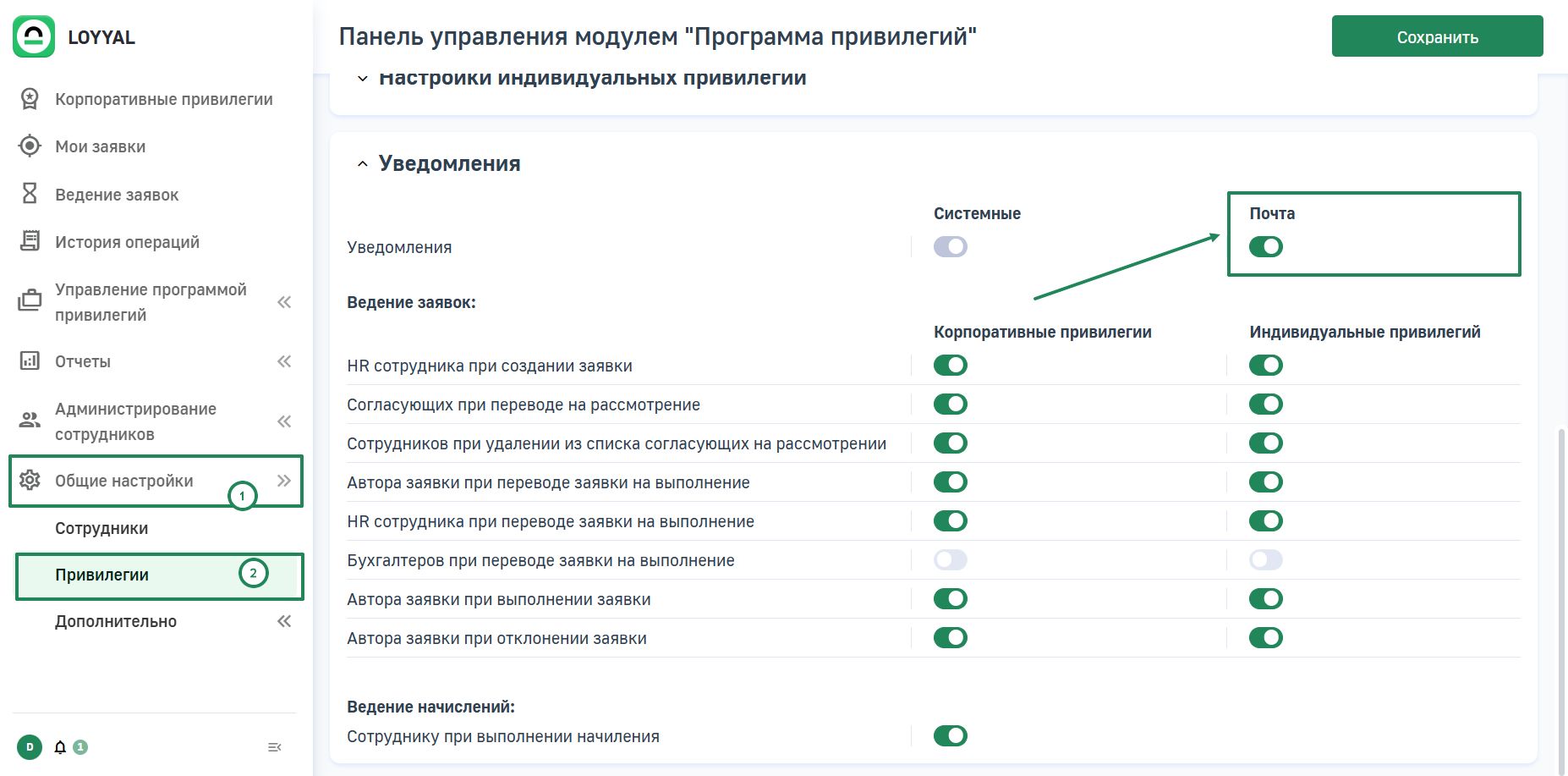Open Corporate privileges via the medal icon

(x=30, y=99)
